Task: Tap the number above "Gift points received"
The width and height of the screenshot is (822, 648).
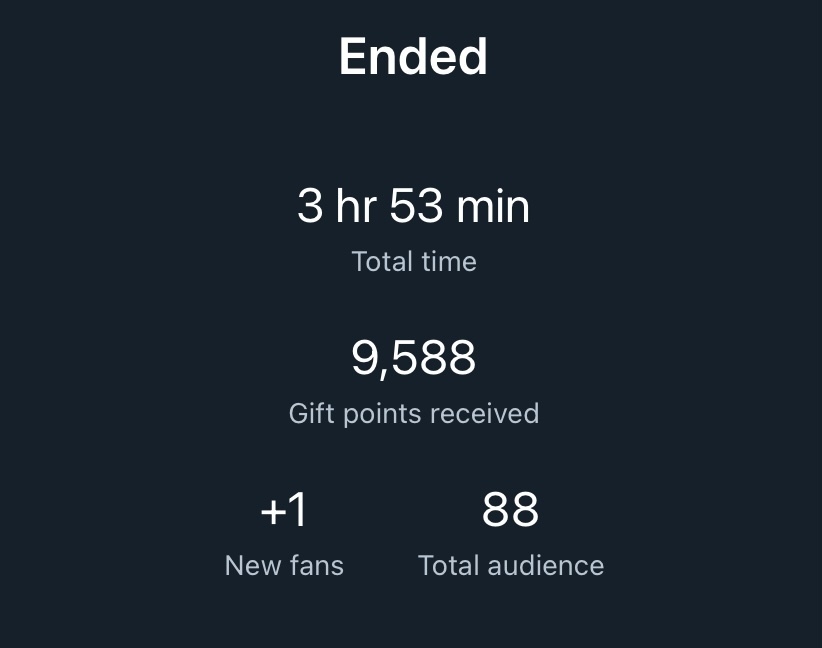Action: [413, 358]
